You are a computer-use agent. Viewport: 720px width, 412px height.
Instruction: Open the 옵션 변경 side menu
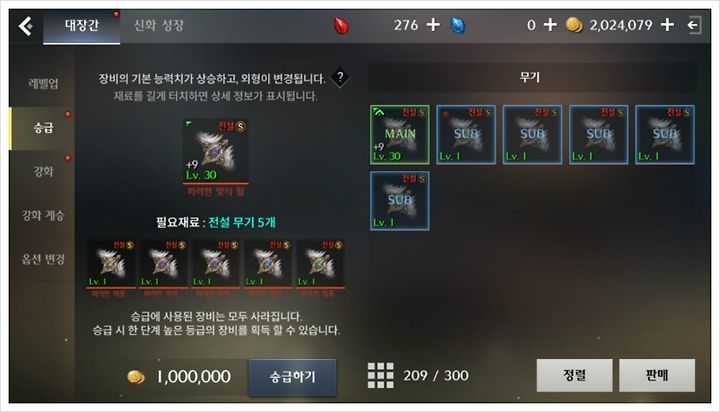(x=43, y=259)
